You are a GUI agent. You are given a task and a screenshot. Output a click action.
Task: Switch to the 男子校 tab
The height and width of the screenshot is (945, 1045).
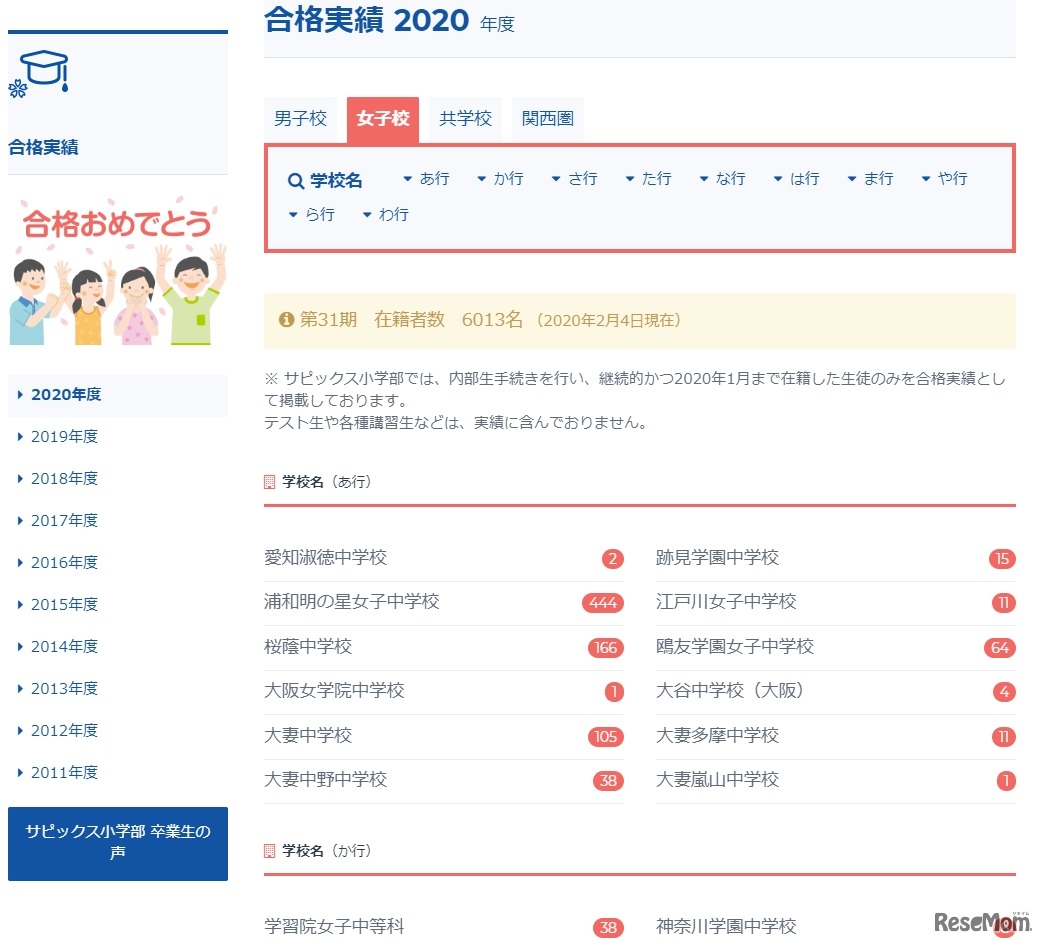303,118
